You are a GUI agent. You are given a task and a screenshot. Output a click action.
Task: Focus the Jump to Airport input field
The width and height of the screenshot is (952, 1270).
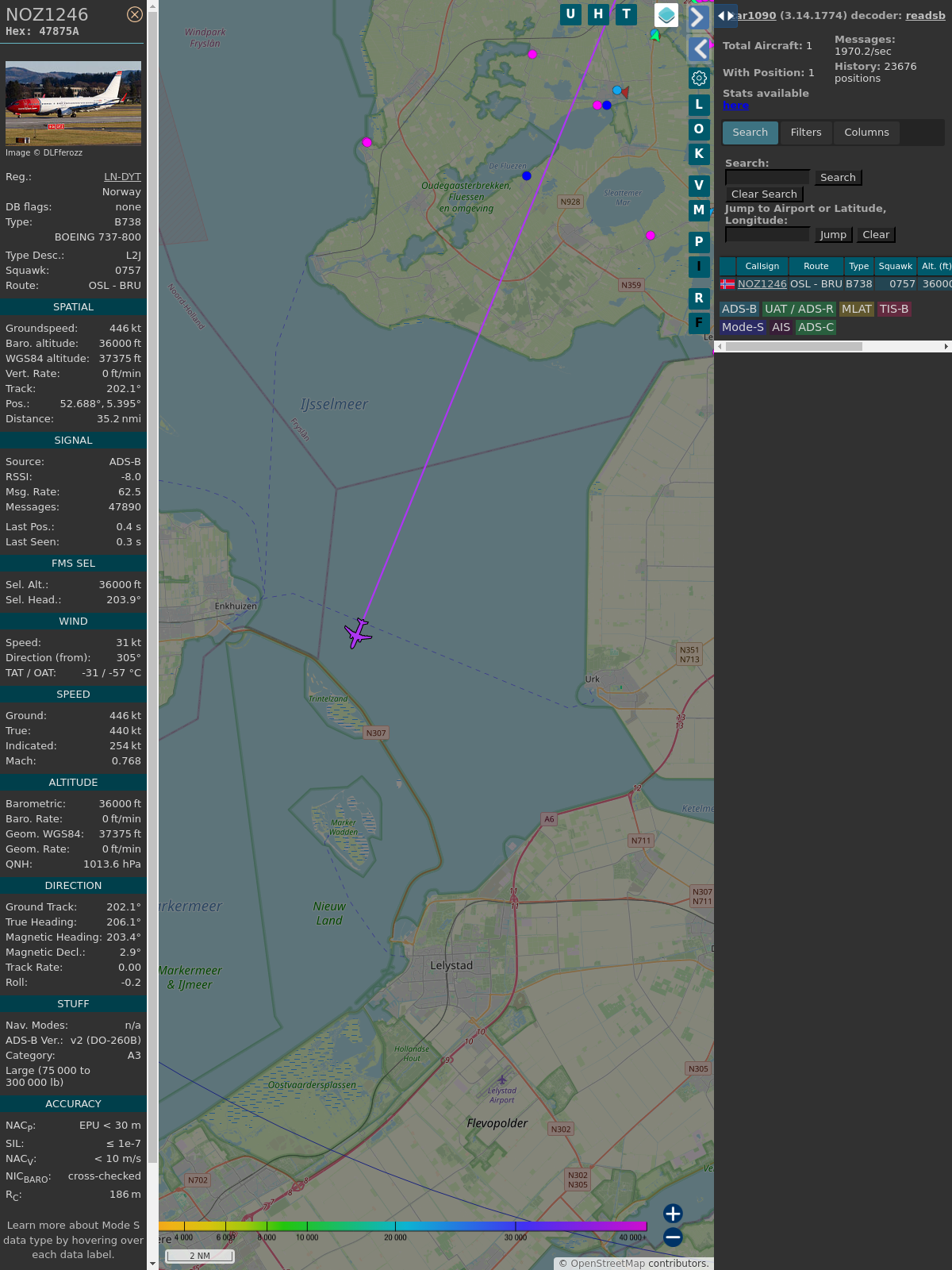[767, 235]
